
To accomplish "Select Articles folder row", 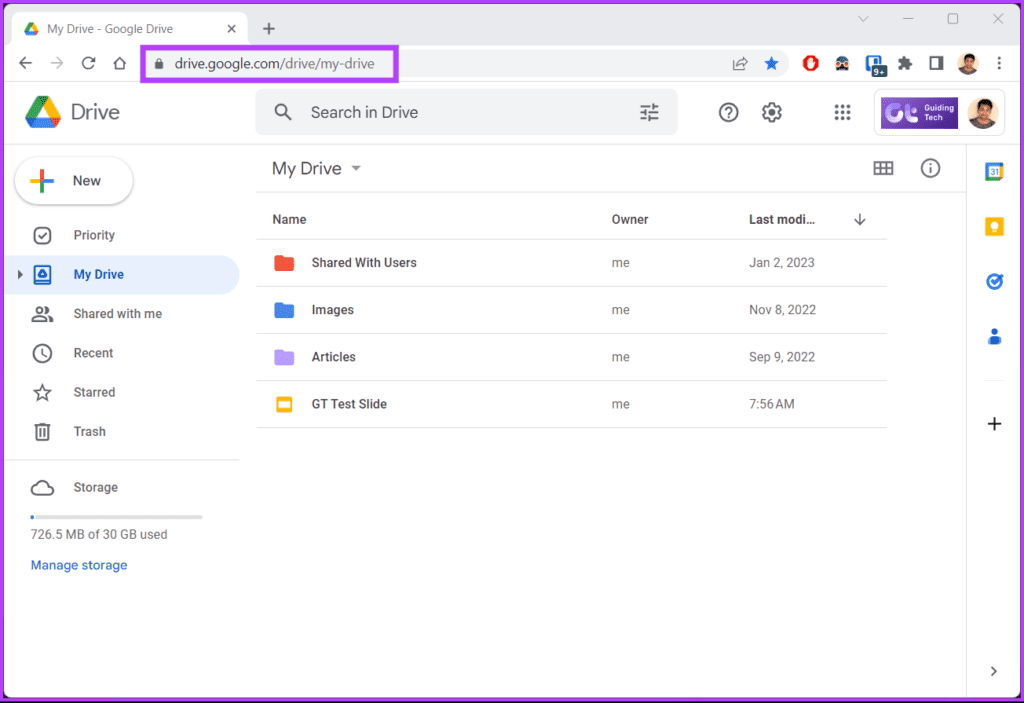I will 571,357.
